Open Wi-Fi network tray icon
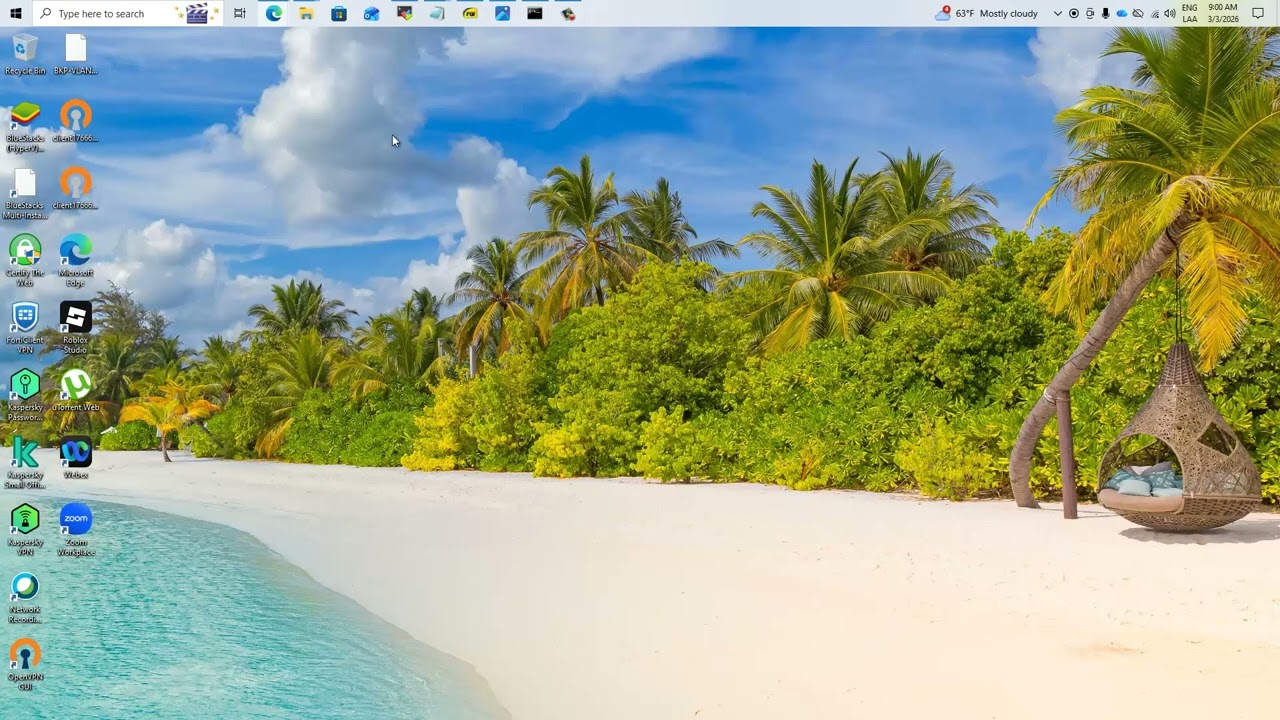 click(x=1154, y=13)
